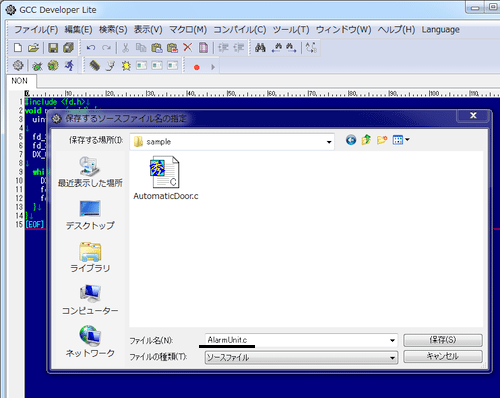
Task: Click the Find Next binoculars icon
Action: coord(291,48)
